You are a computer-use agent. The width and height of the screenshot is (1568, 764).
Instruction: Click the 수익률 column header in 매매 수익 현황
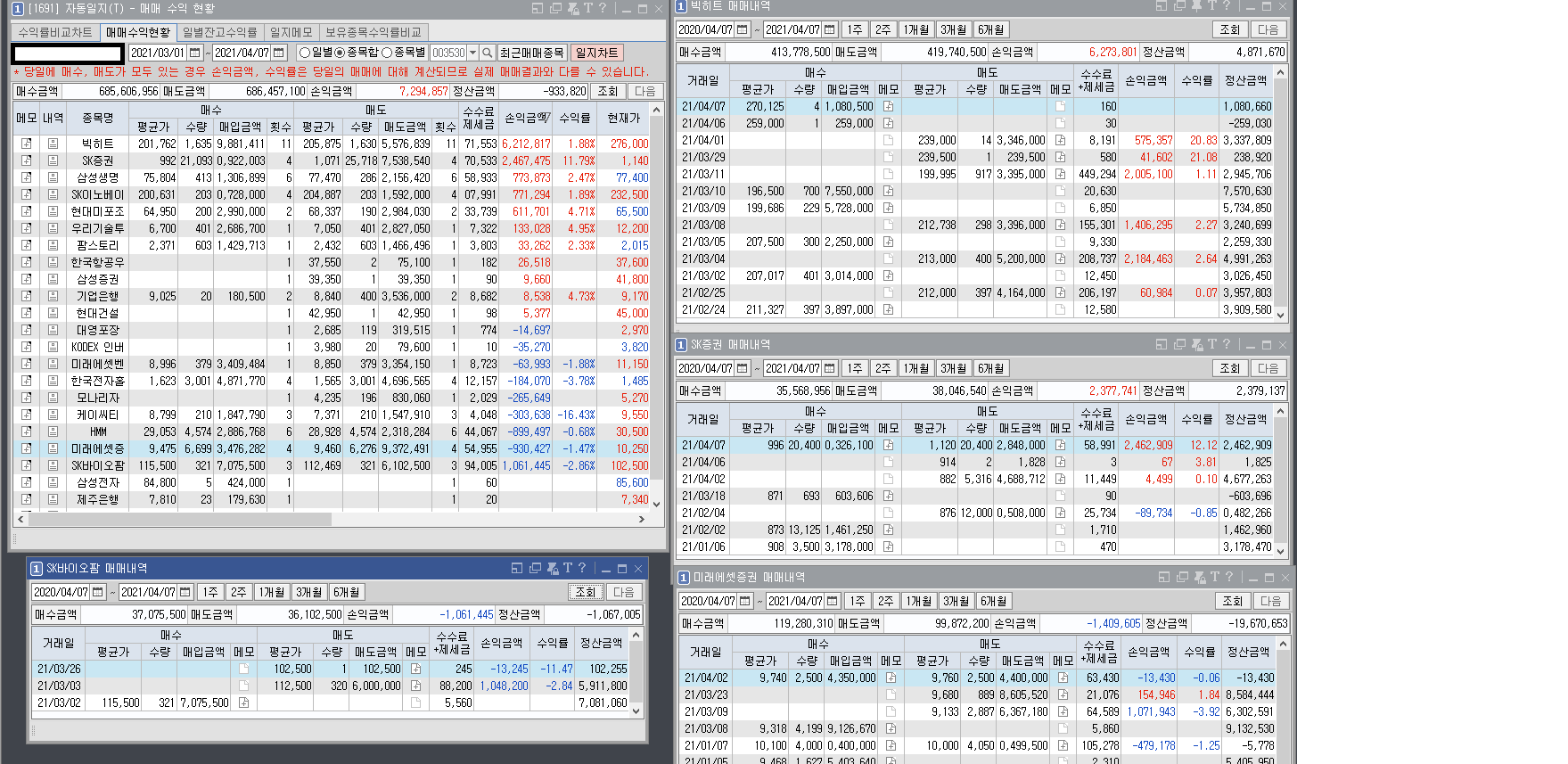pyautogui.click(x=575, y=118)
